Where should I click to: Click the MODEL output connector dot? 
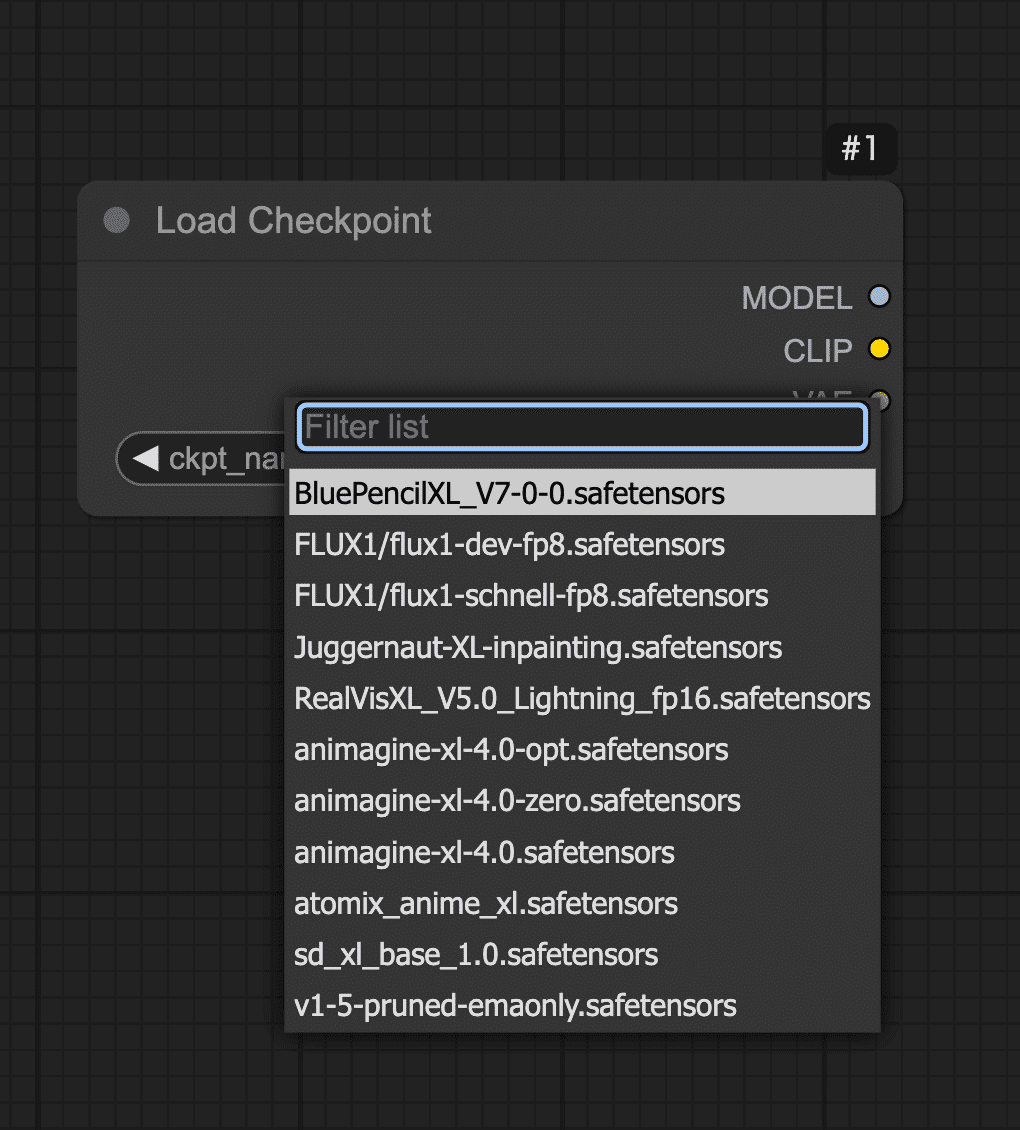pyautogui.click(x=879, y=297)
